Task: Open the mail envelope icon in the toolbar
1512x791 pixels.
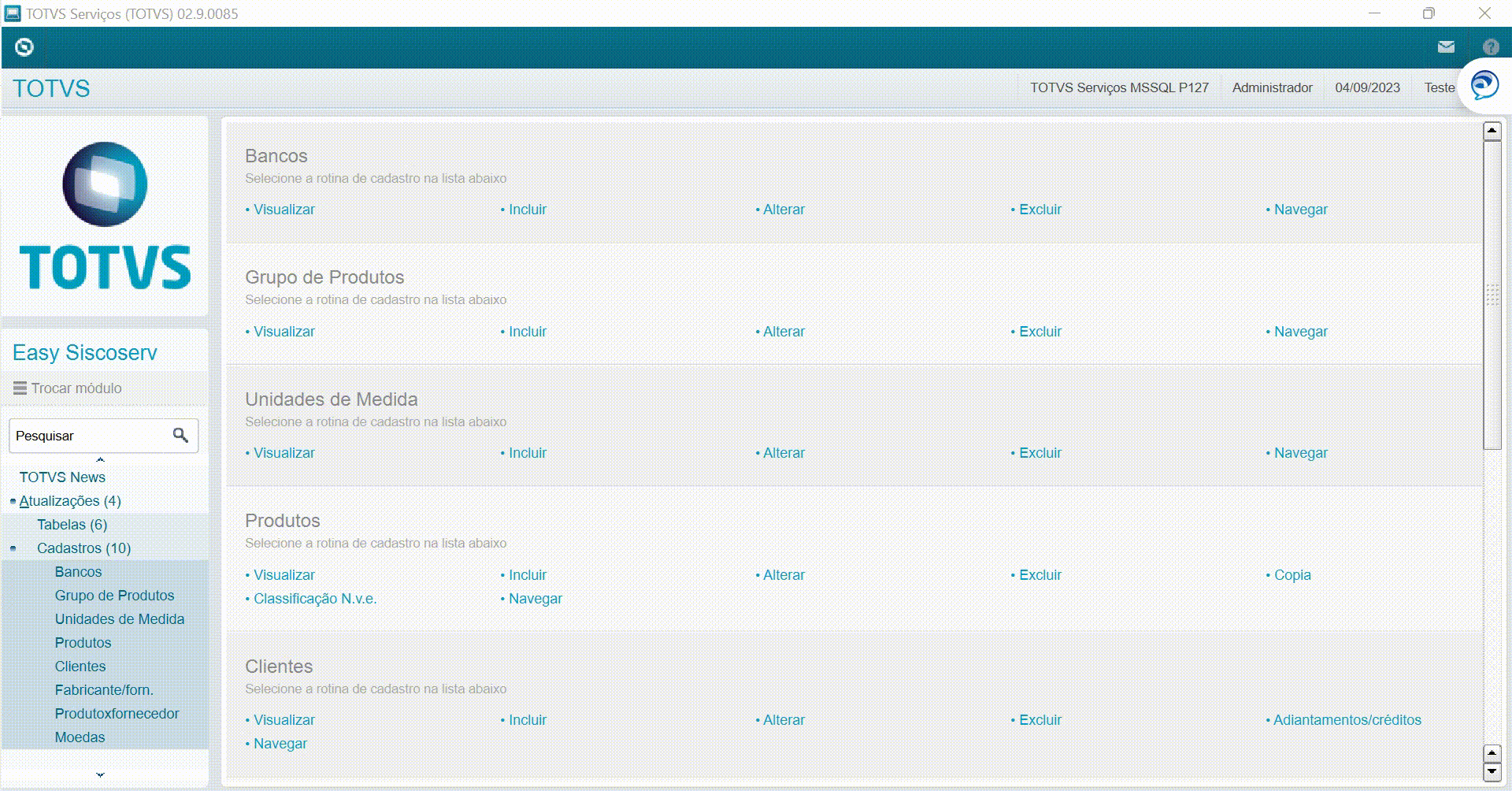Action: (x=1446, y=46)
